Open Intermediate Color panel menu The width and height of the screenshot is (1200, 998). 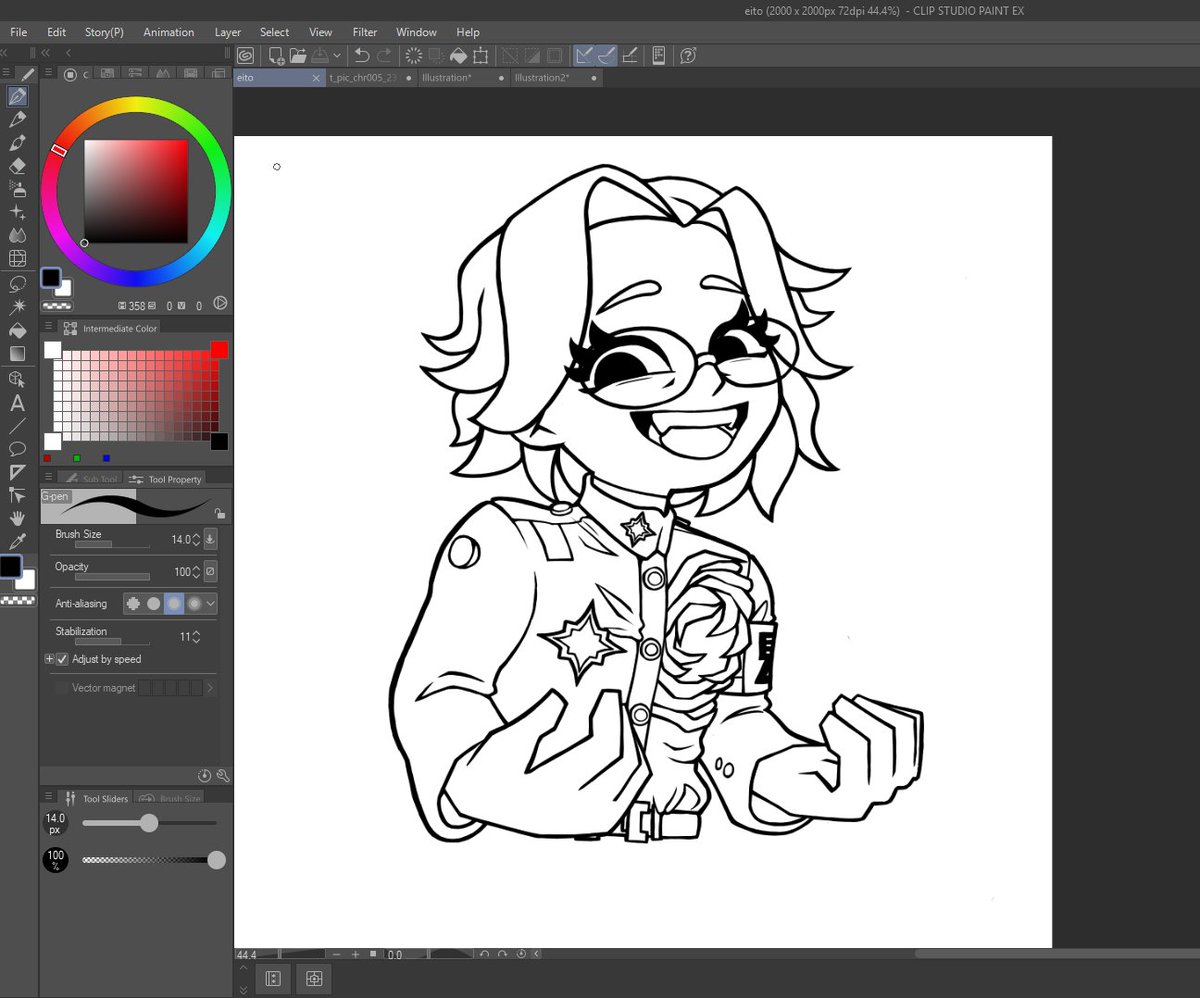click(x=46, y=328)
